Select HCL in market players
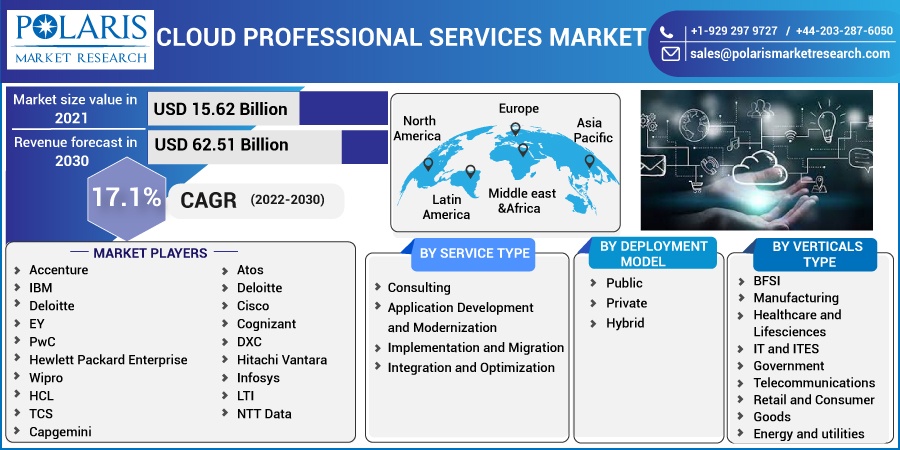900x450 pixels. coord(41,395)
